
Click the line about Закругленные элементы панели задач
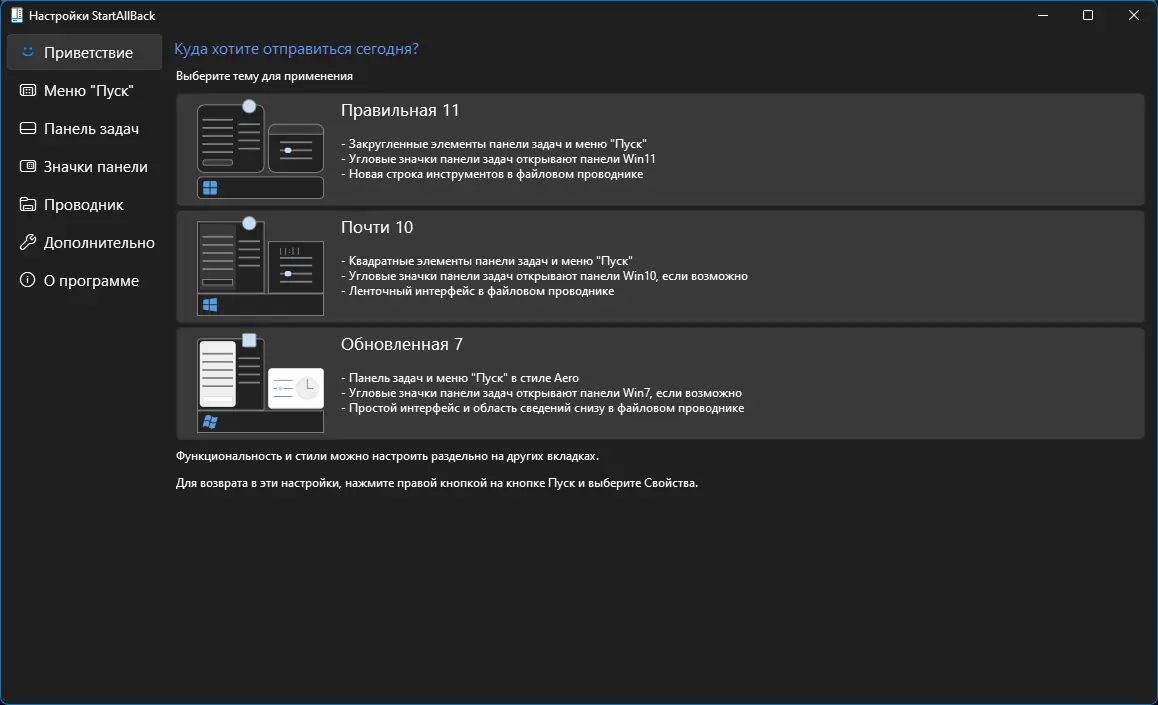[493, 144]
